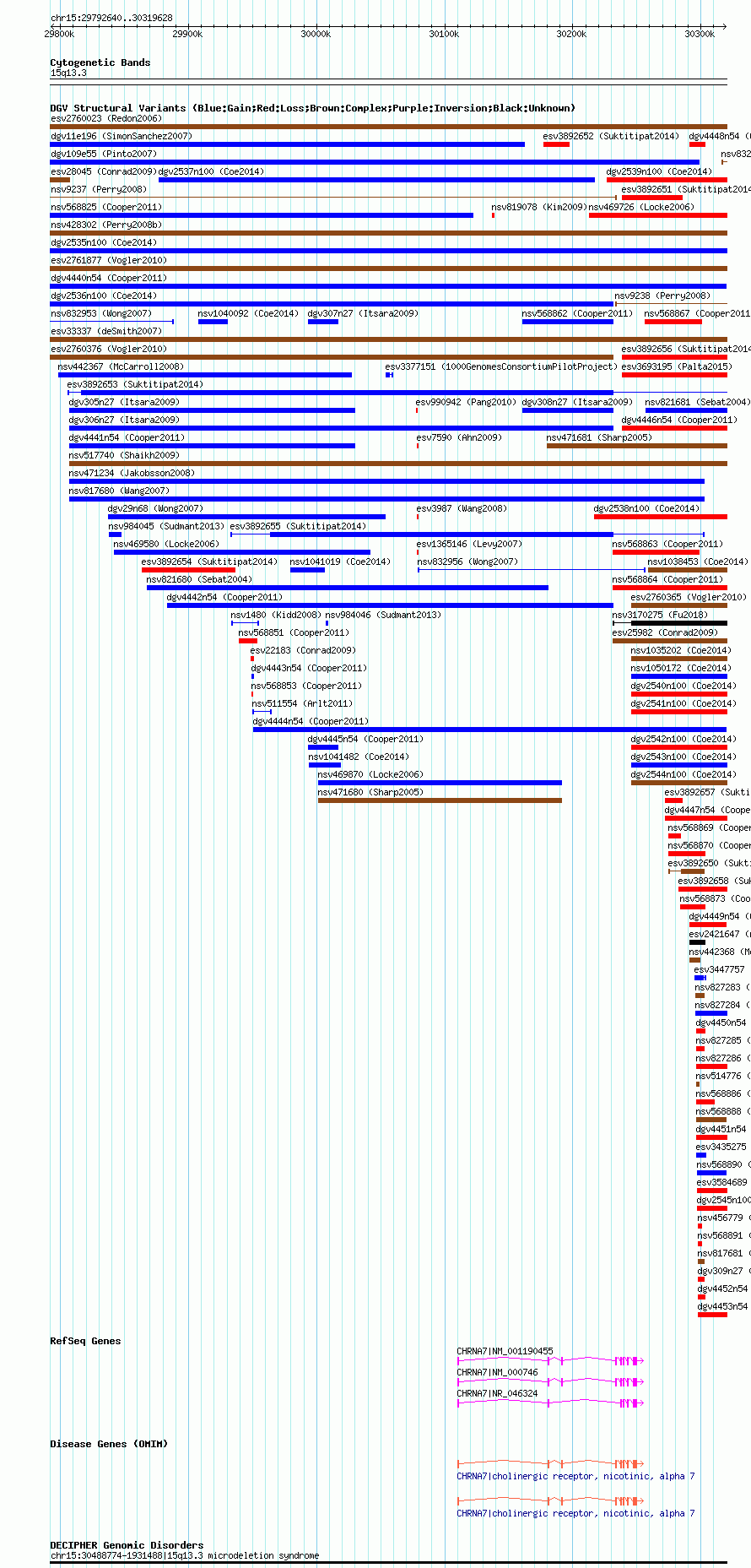Select esv2761877 (Vogler2010) label

click(109, 260)
